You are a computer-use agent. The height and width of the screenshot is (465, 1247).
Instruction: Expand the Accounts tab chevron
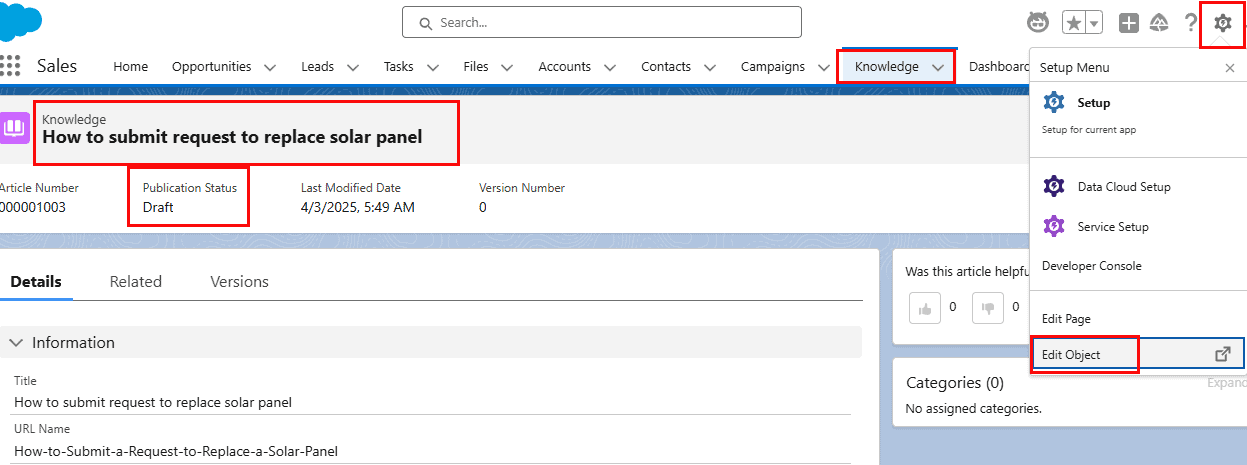[x=609, y=67]
